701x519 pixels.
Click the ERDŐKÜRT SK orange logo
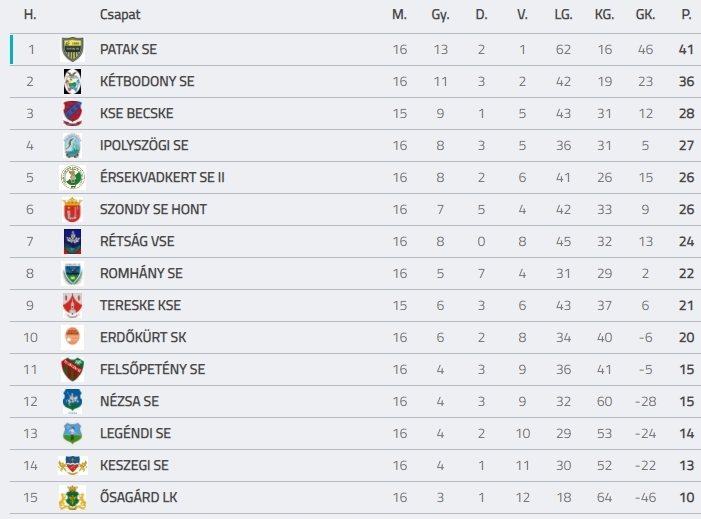[x=72, y=338]
